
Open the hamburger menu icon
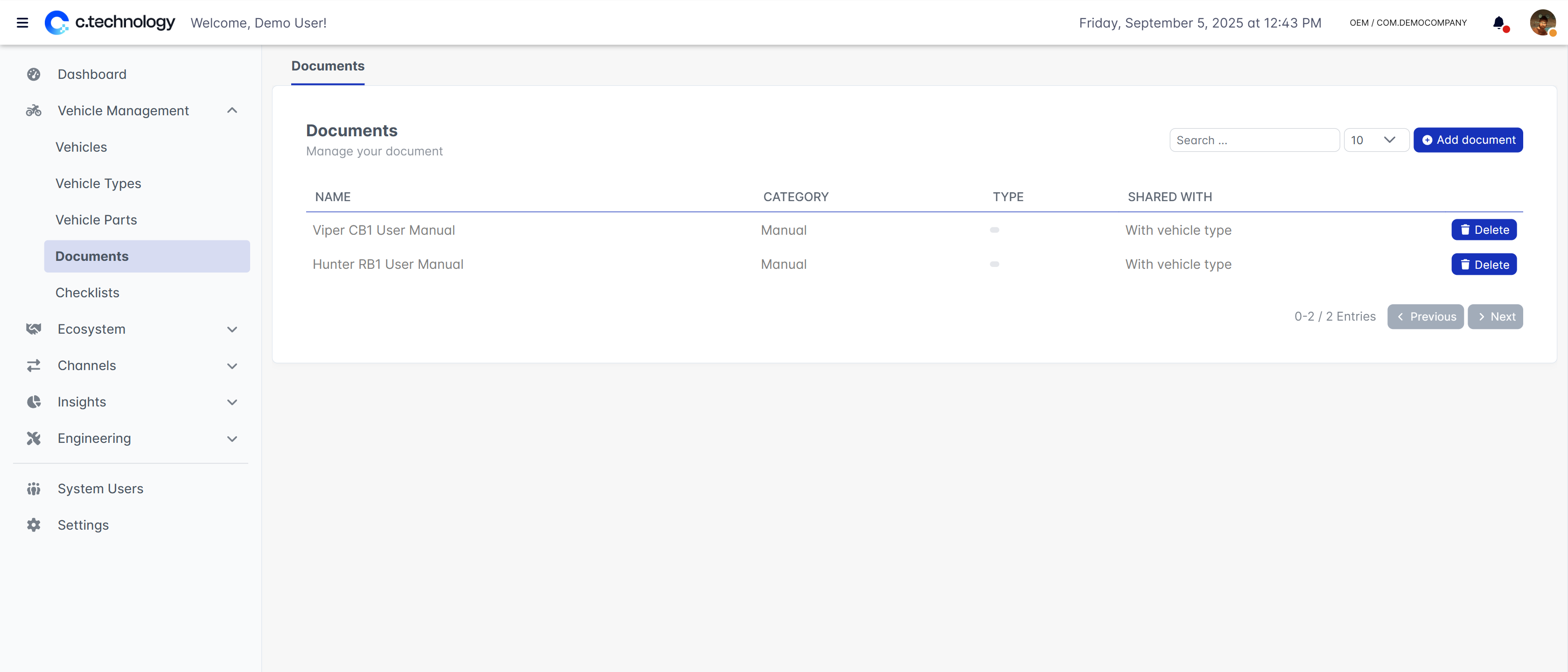pos(22,22)
